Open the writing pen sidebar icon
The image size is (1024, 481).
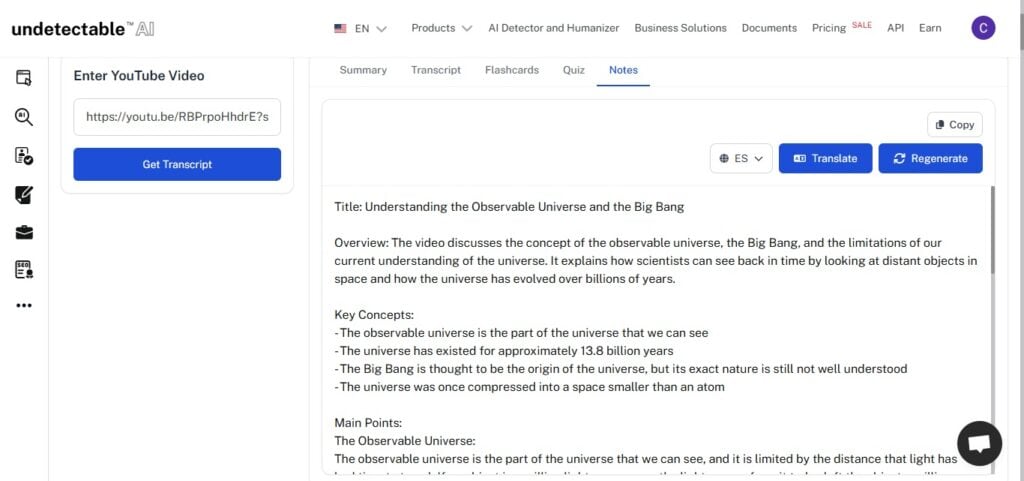click(x=24, y=194)
